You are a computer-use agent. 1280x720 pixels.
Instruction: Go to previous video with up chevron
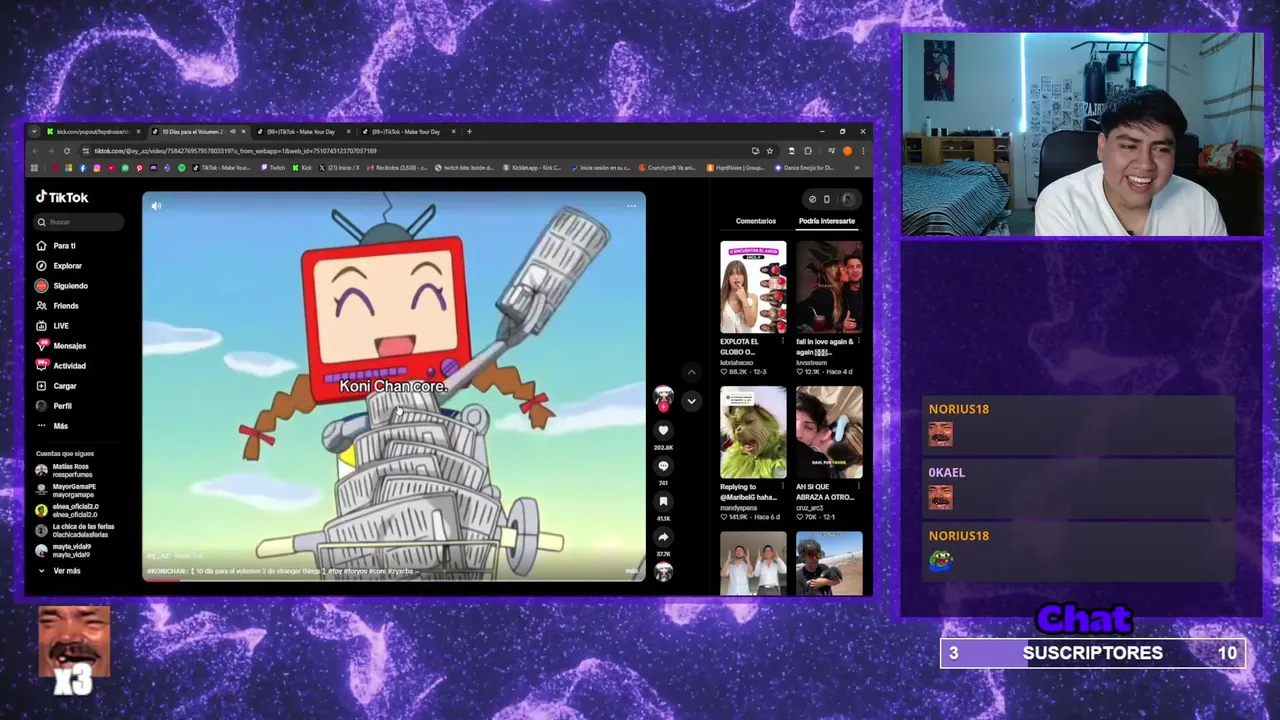pyautogui.click(x=691, y=372)
